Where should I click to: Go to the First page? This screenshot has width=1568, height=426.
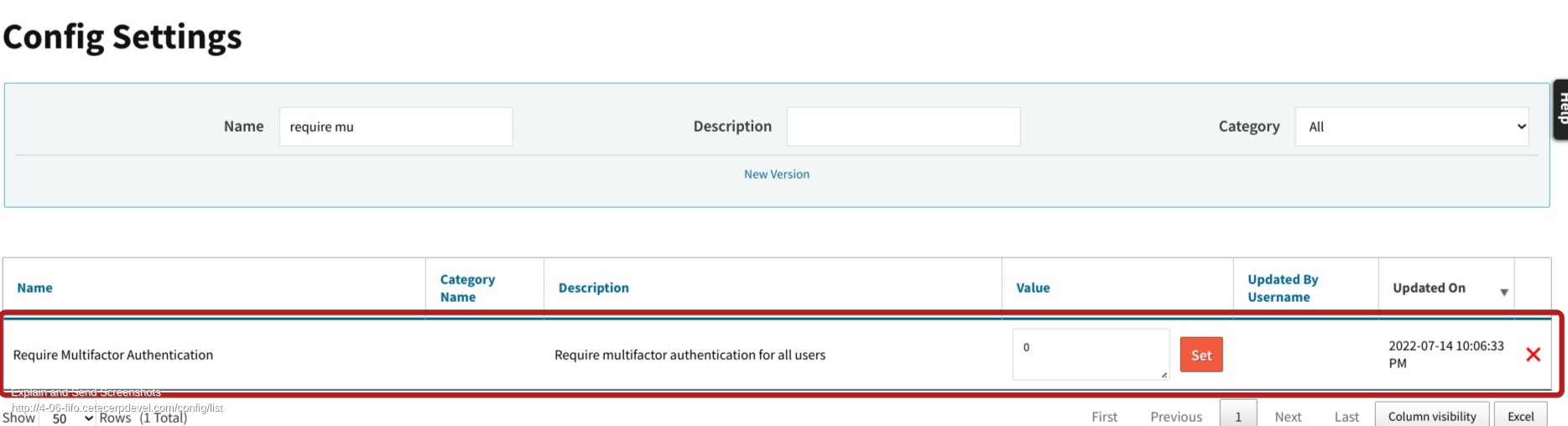pyautogui.click(x=1104, y=417)
